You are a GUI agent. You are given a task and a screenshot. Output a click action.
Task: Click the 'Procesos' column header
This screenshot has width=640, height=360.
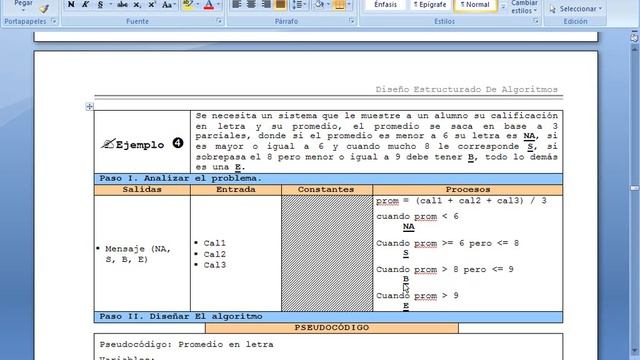(x=468, y=189)
